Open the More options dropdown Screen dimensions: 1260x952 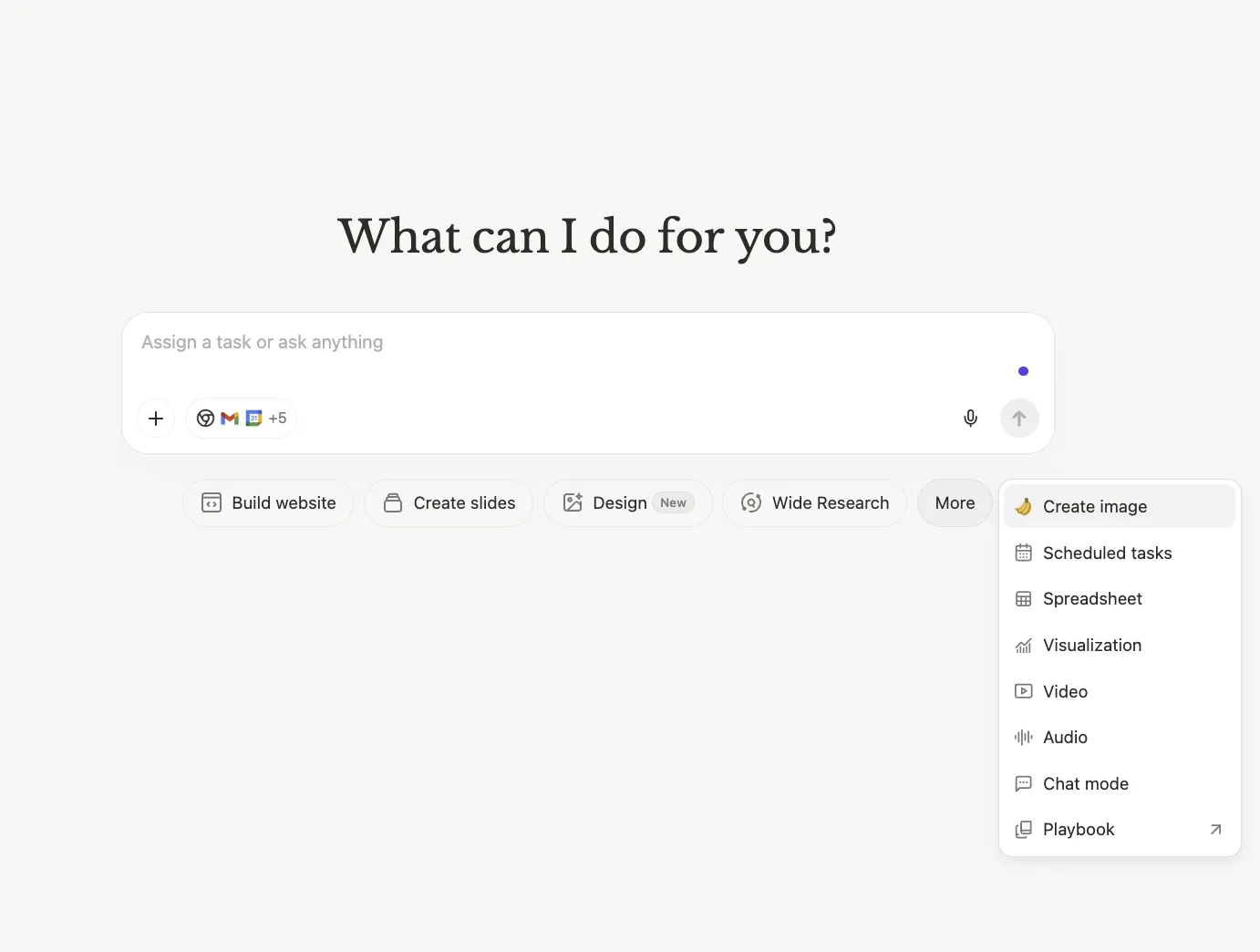[954, 502]
